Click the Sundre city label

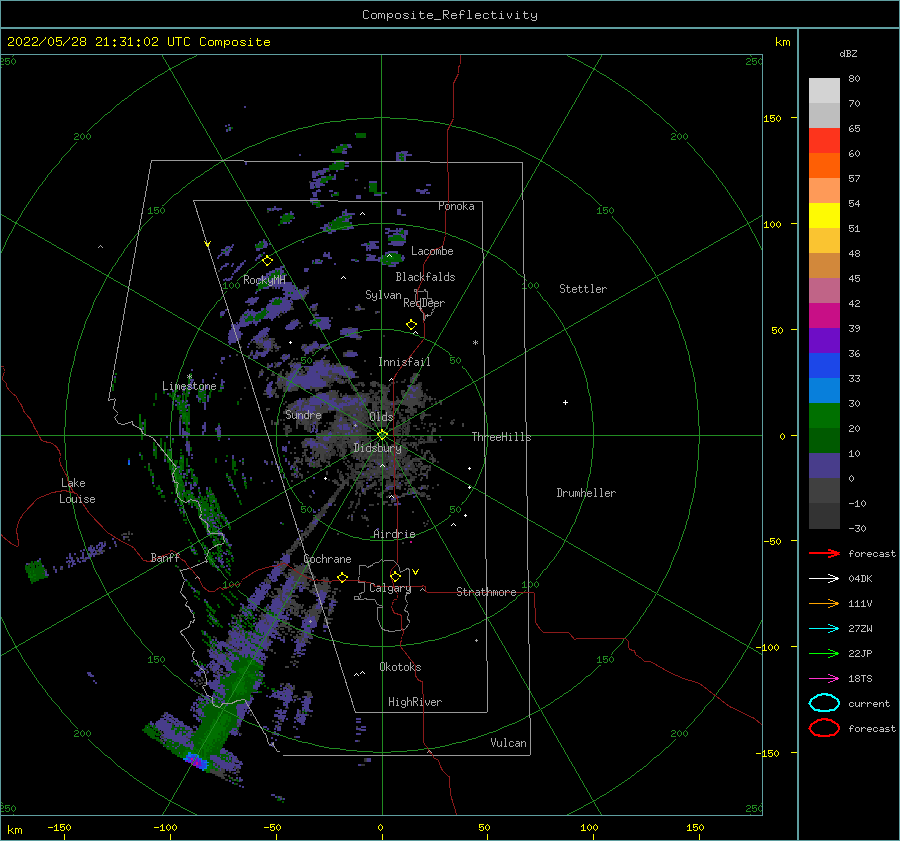point(303,415)
